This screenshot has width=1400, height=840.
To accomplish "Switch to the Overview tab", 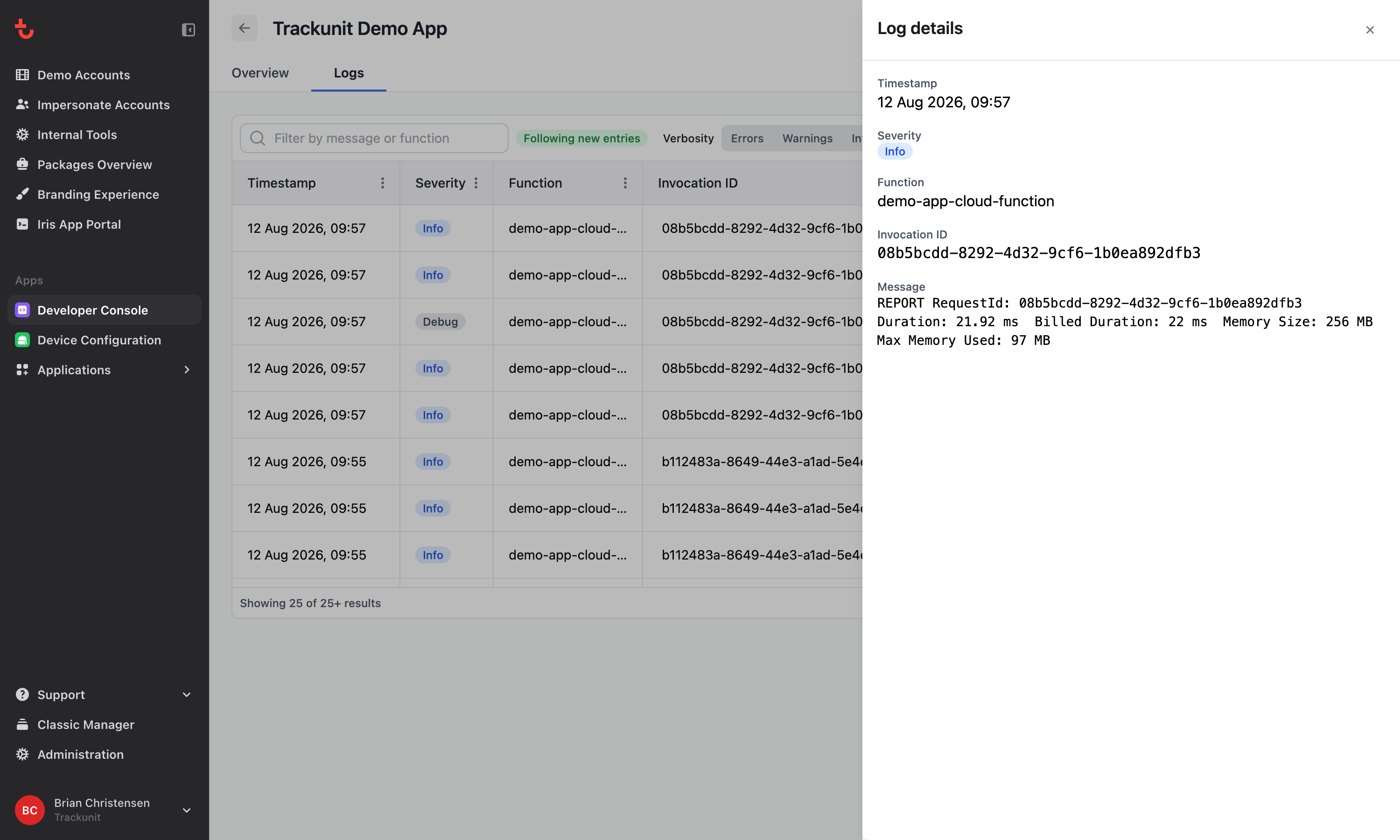I will click(x=260, y=73).
